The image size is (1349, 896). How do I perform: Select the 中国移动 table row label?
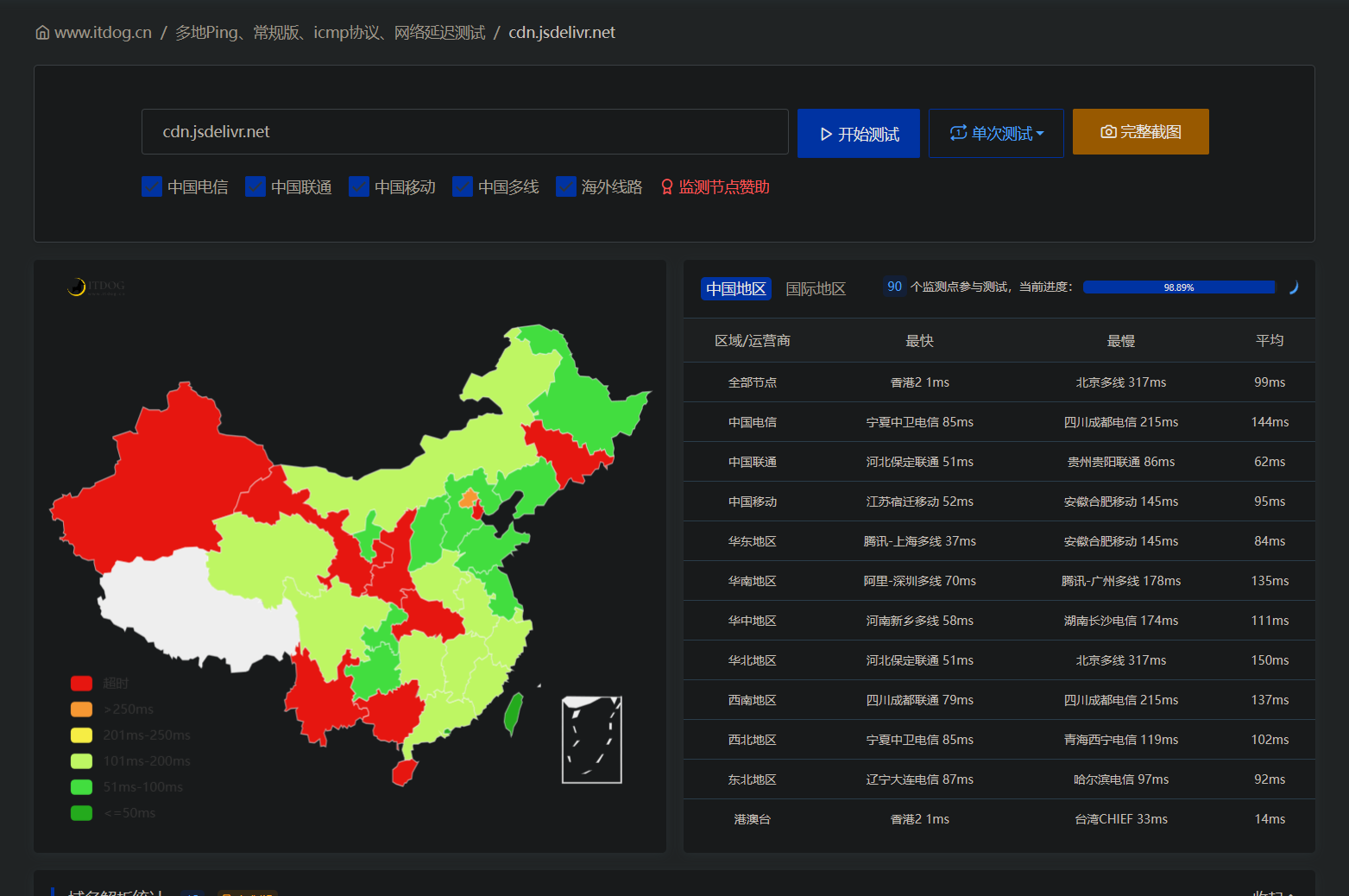coord(753,502)
